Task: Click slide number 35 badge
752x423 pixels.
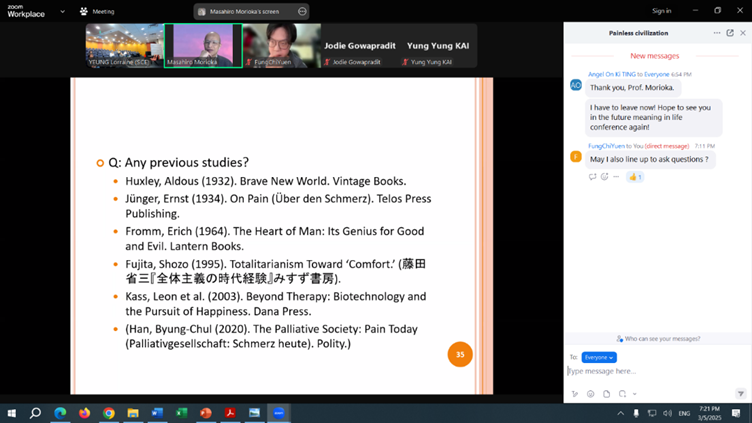Action: pyautogui.click(x=460, y=354)
